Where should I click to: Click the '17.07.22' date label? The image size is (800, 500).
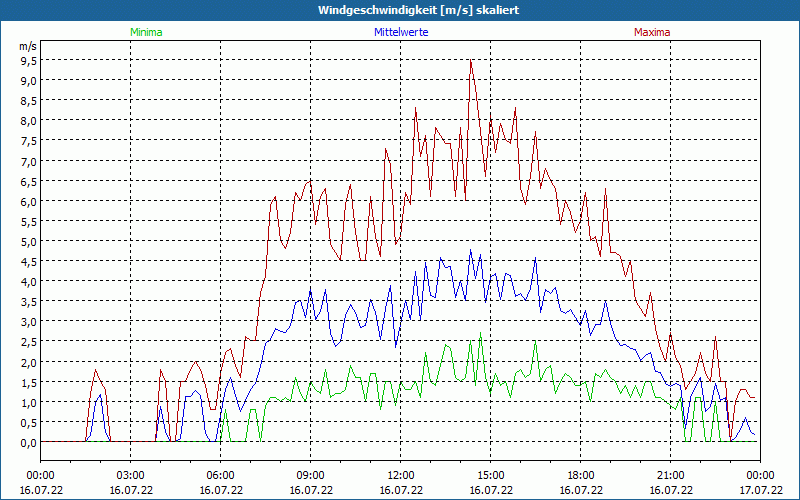[x=760, y=490]
